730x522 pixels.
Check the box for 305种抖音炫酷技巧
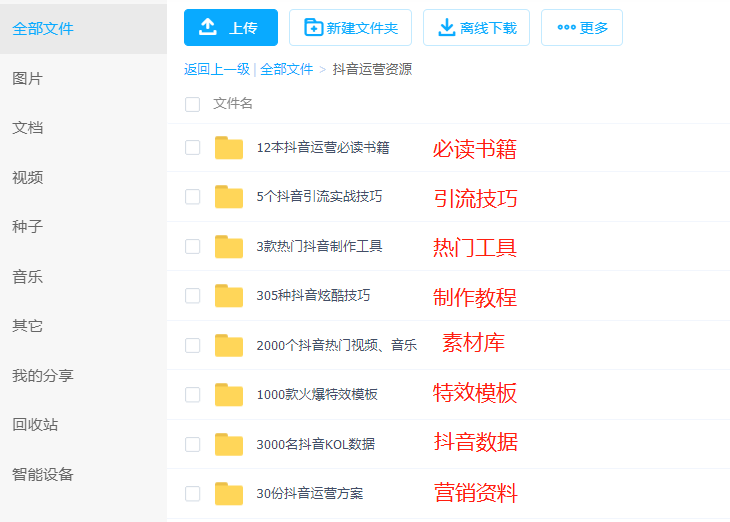pos(192,296)
